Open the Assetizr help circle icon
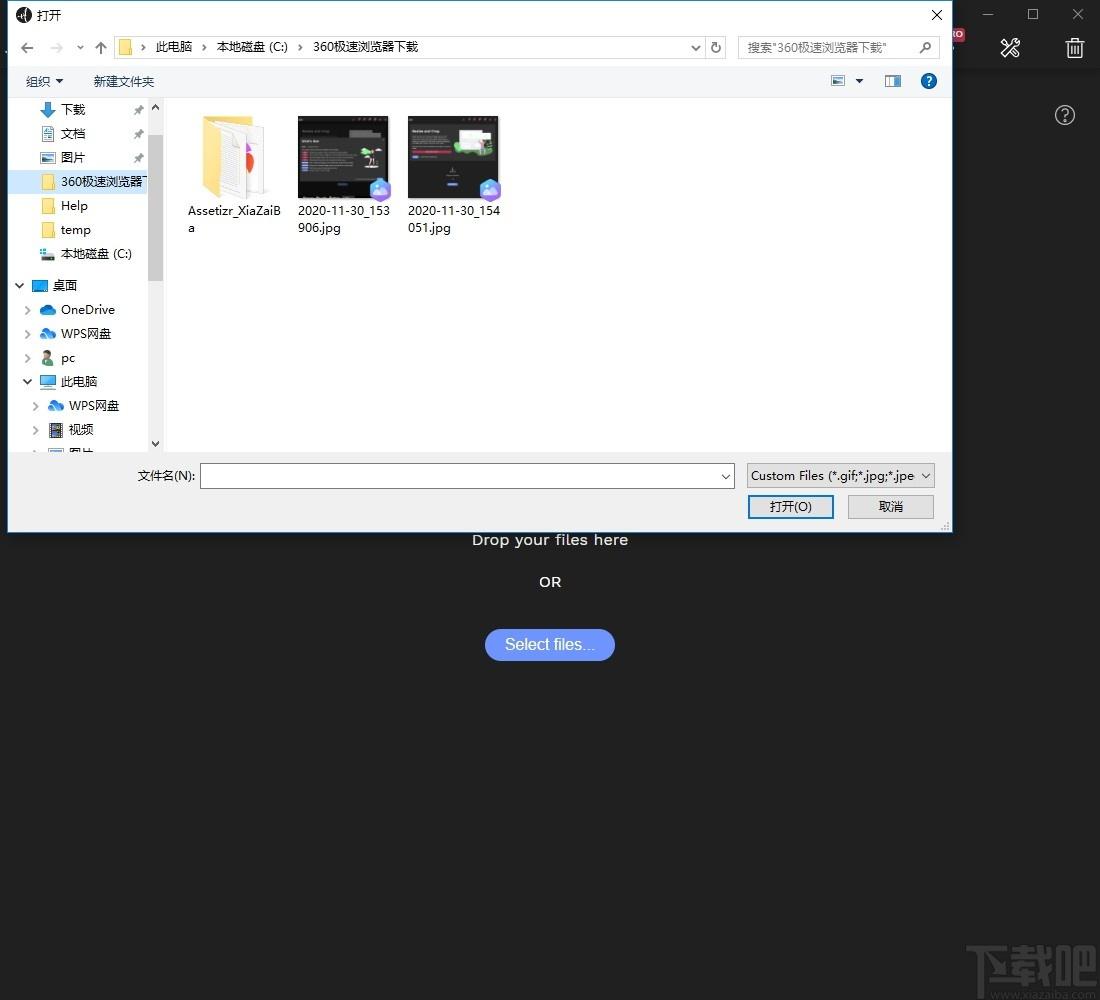Screen dimensions: 1100x1000 click(1065, 115)
